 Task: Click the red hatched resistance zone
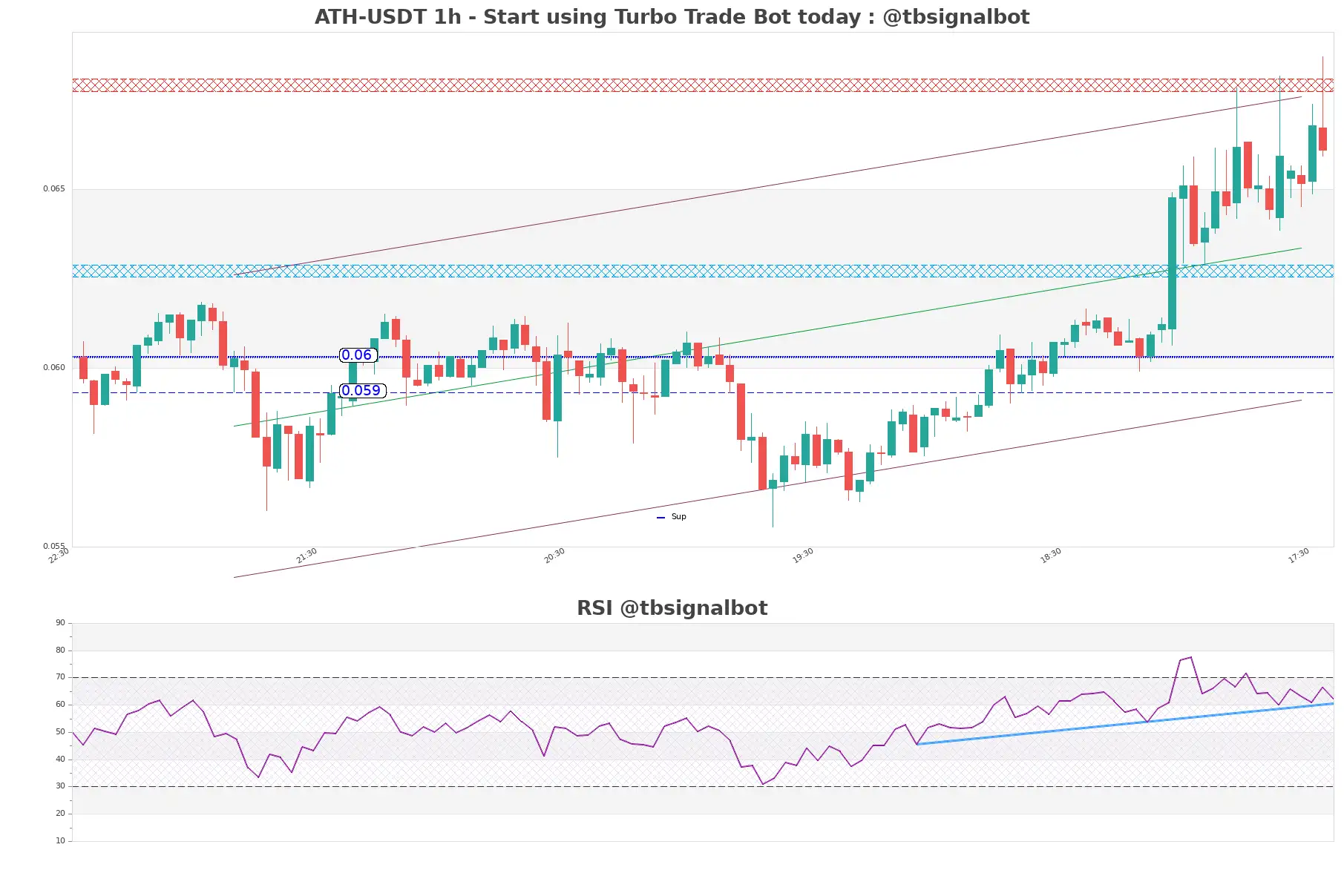(x=703, y=85)
